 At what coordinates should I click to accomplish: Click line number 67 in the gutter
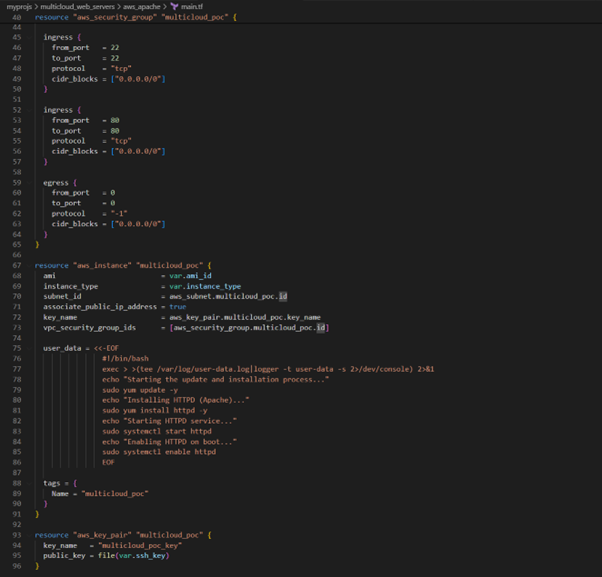click(x=17, y=265)
